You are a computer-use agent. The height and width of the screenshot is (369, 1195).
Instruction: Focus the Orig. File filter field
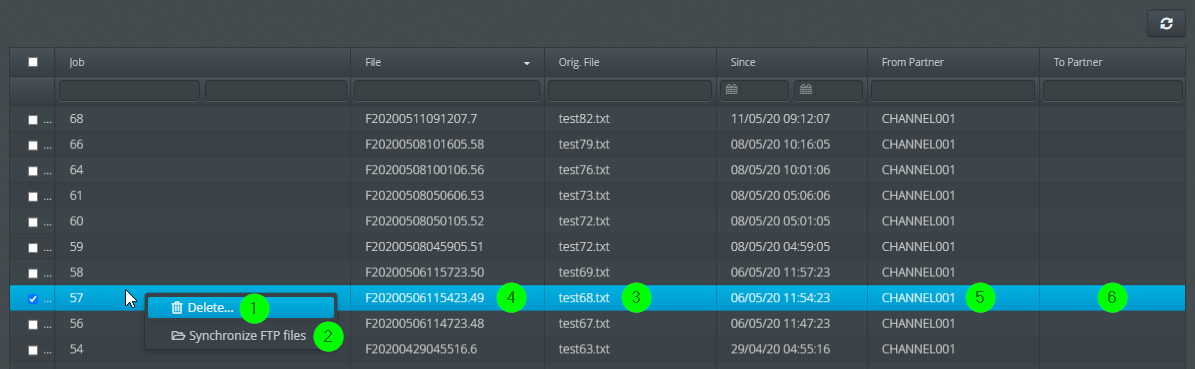pos(630,90)
